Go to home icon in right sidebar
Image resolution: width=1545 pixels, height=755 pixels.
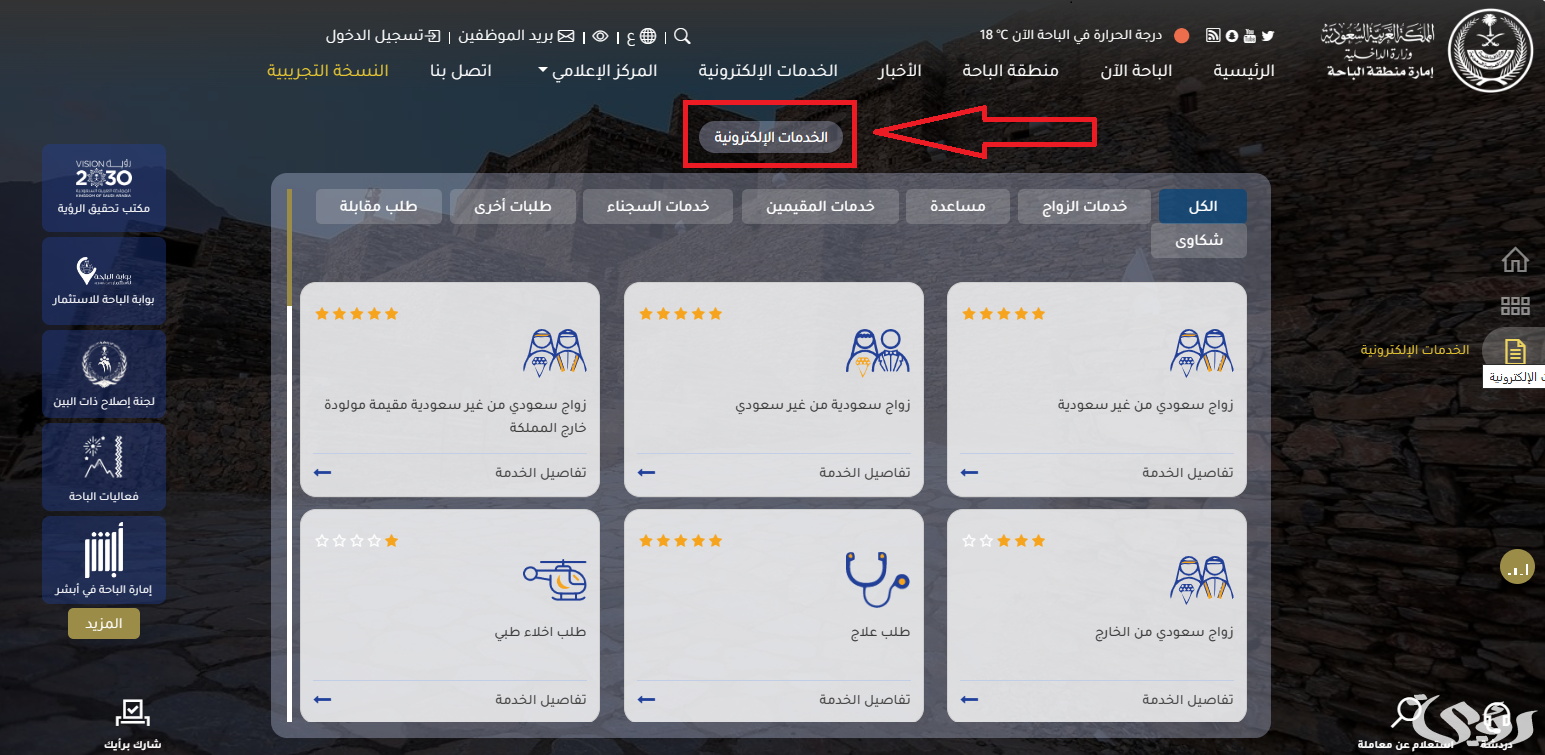coord(1515,260)
